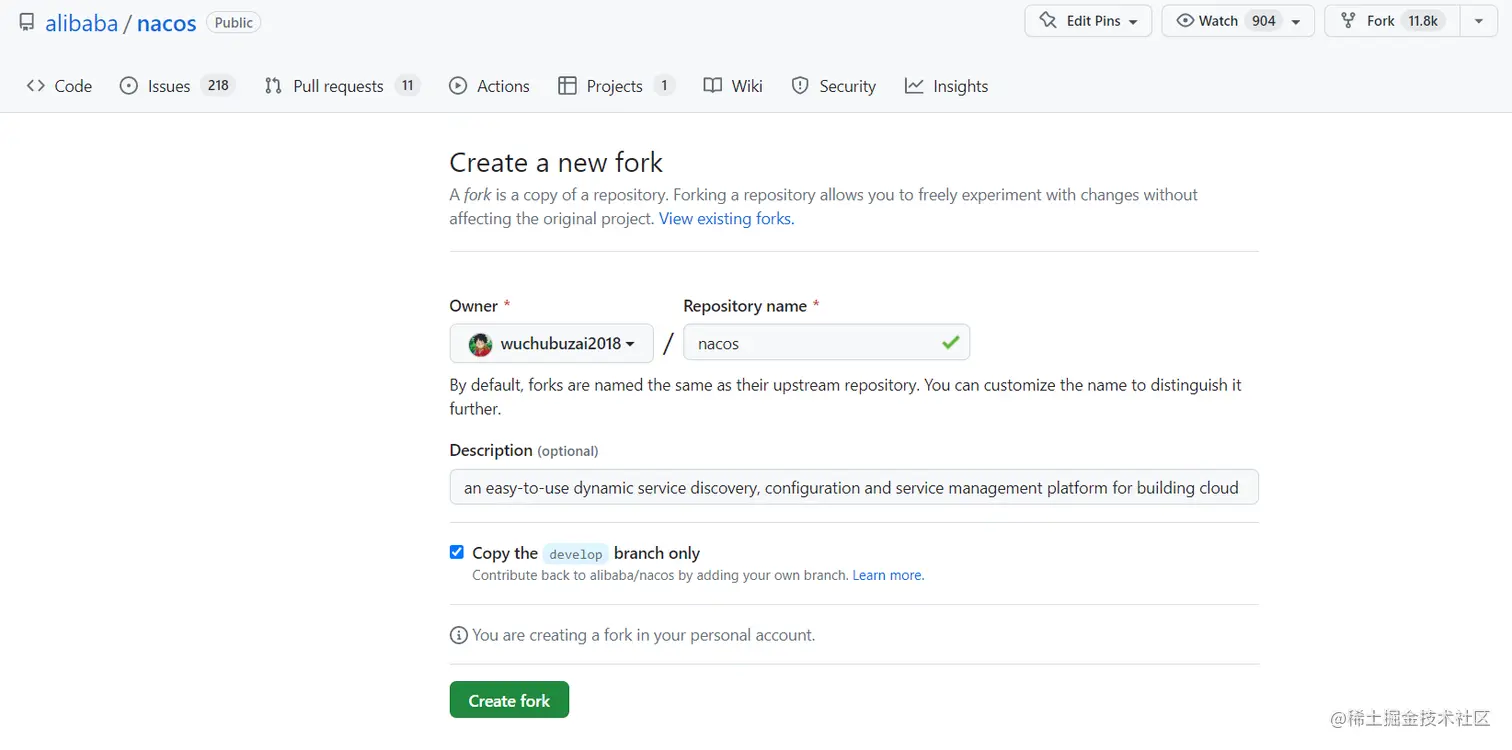Expand the Fork options dropdown arrow
This screenshot has width=1512, height=750.
point(1479,21)
